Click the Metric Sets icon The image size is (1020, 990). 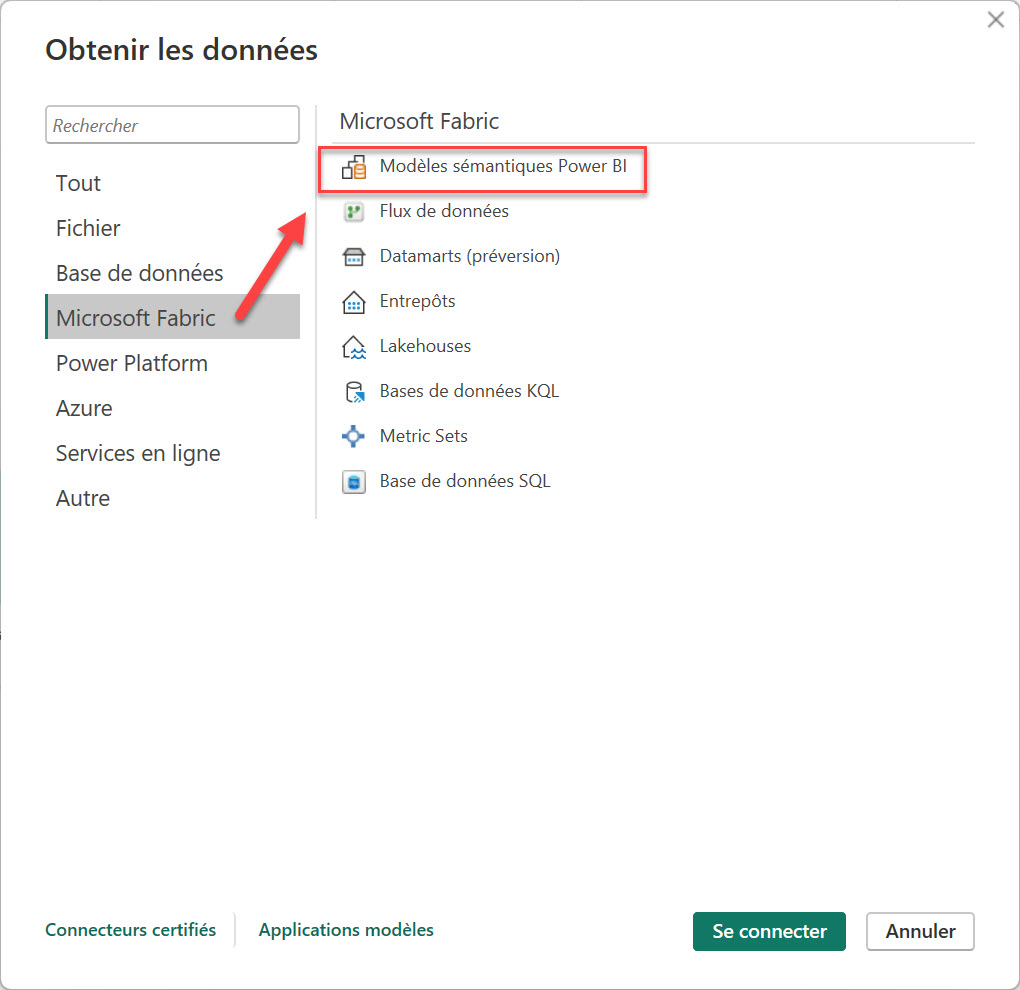click(x=354, y=436)
